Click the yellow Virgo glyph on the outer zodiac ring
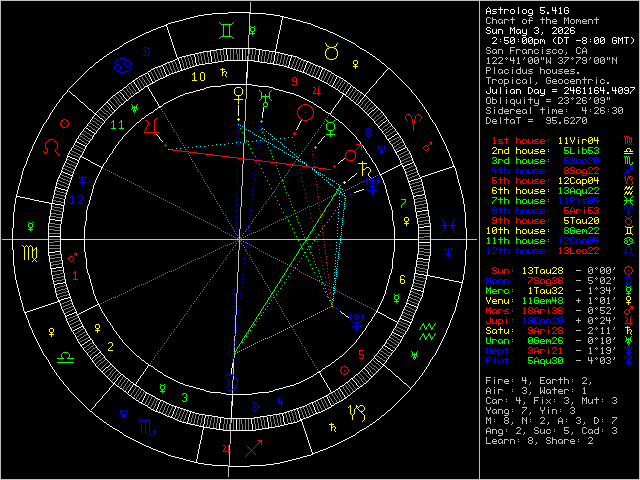 [x=31, y=253]
